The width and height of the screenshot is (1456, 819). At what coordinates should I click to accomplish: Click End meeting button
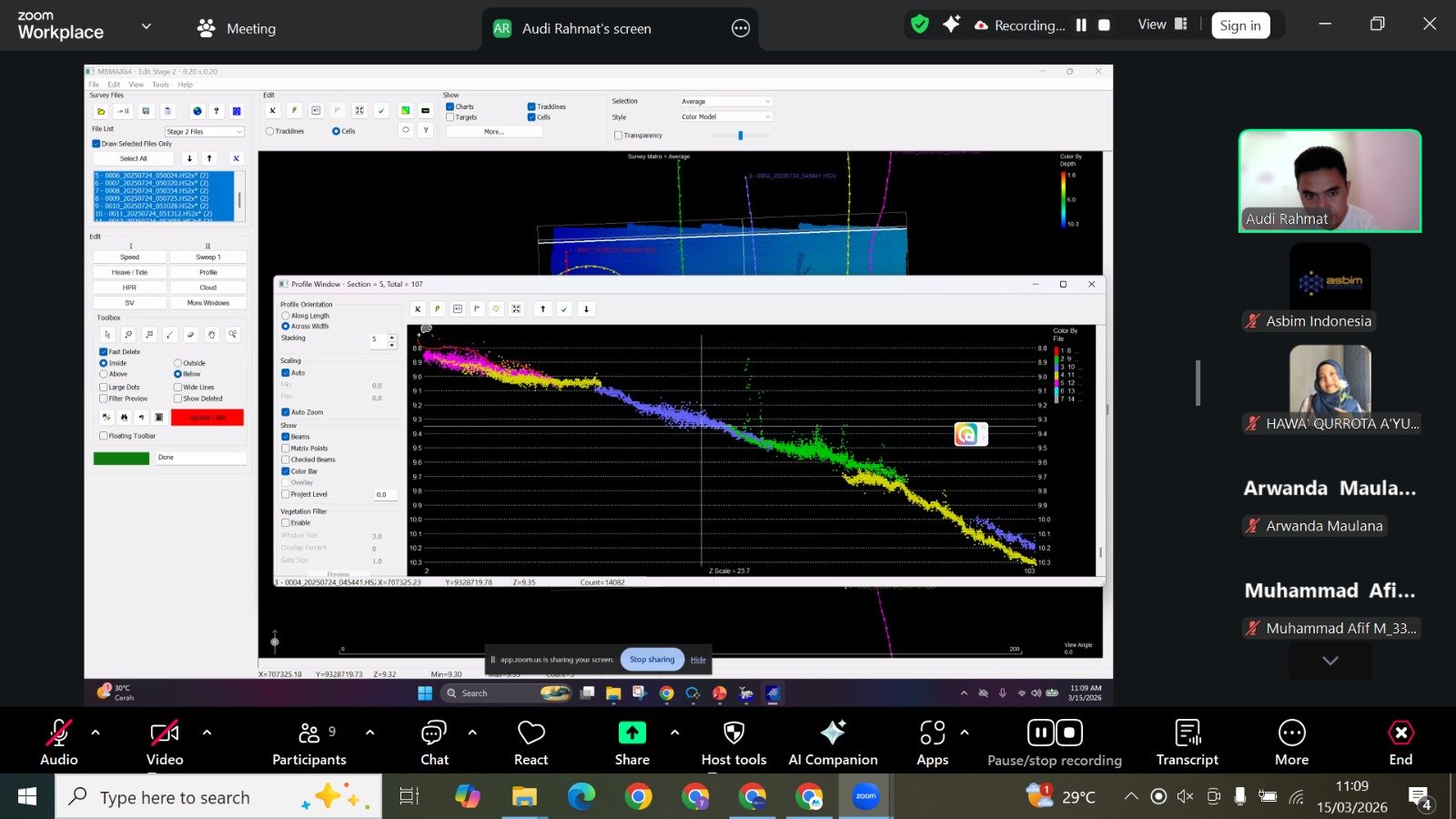(x=1400, y=733)
